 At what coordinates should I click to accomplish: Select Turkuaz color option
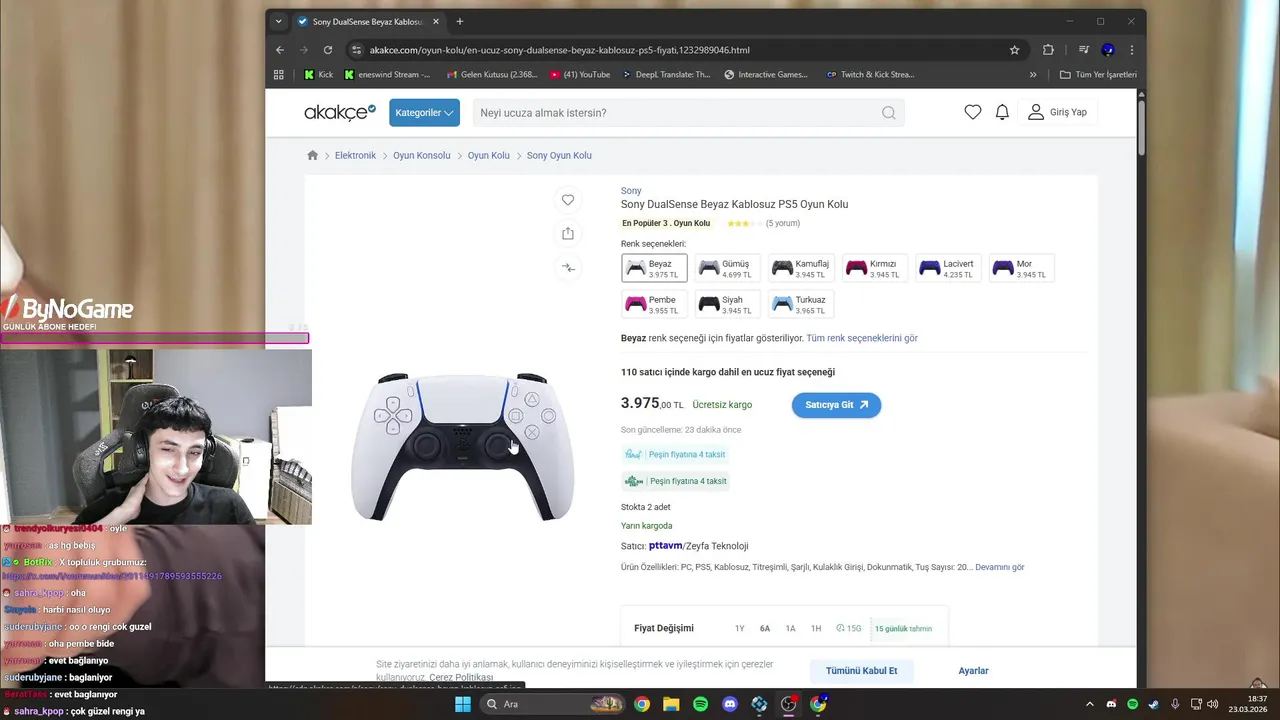pyautogui.click(x=802, y=304)
